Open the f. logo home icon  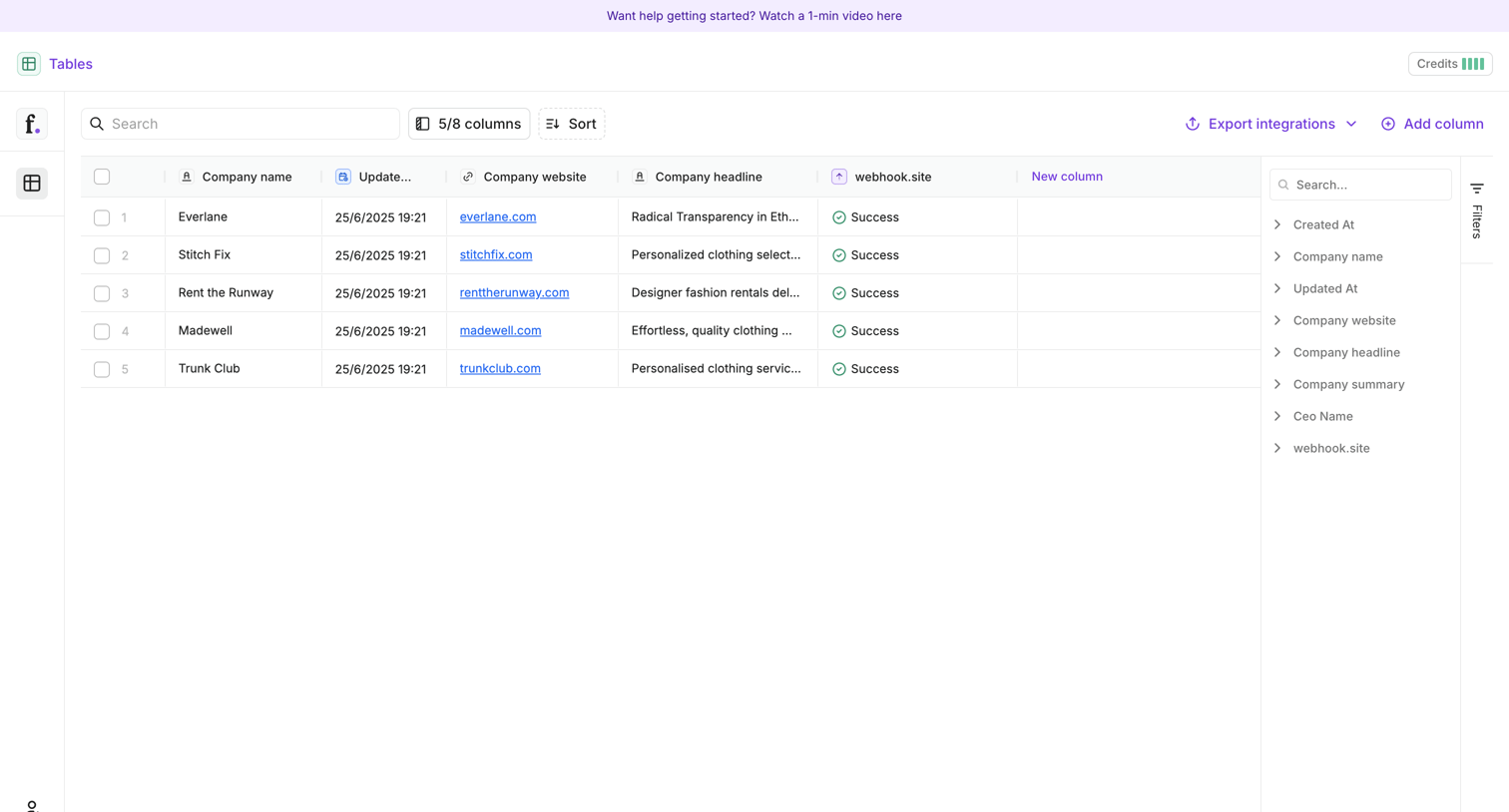coord(32,124)
